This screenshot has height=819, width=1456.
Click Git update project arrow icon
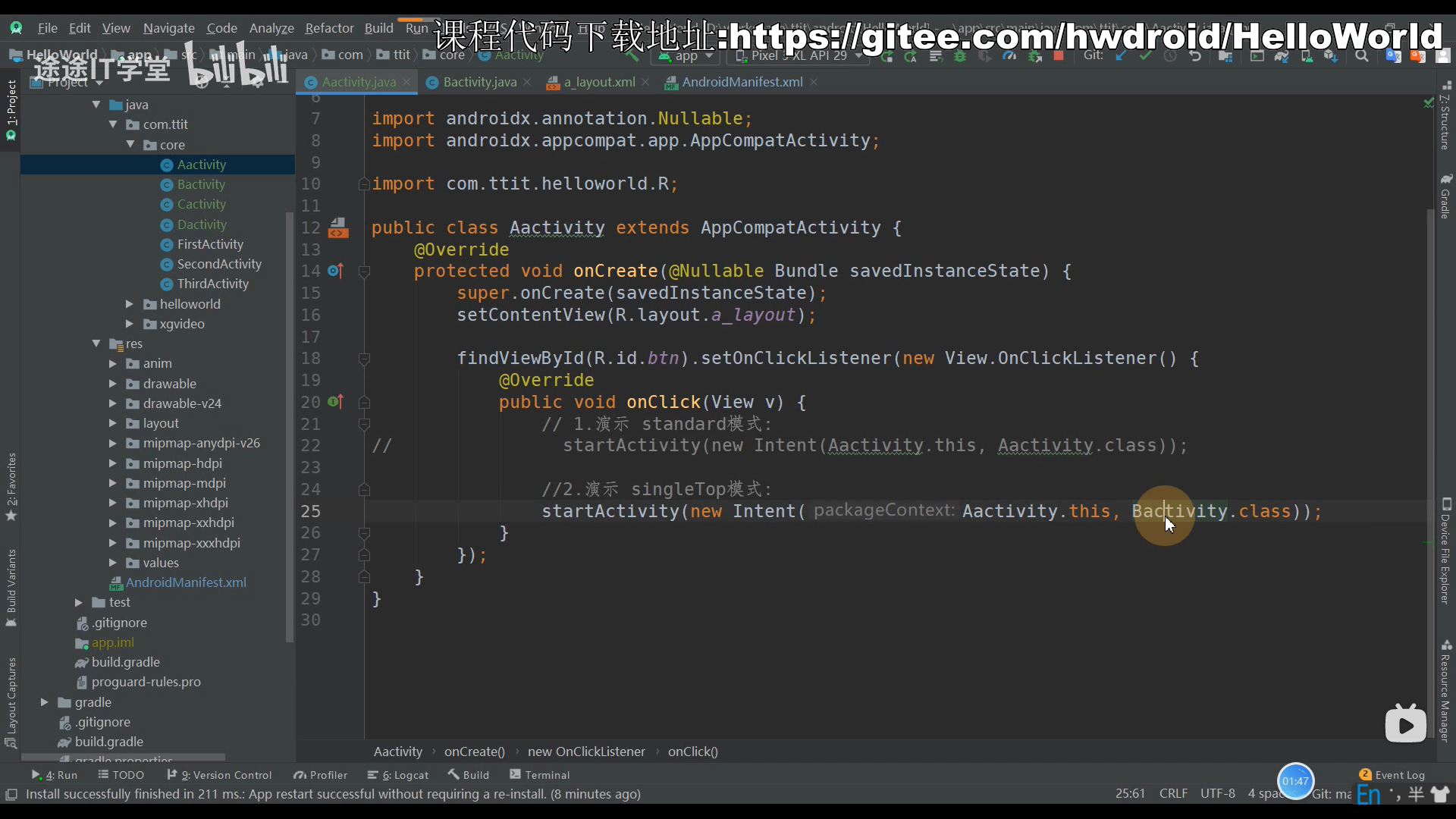pos(1121,55)
